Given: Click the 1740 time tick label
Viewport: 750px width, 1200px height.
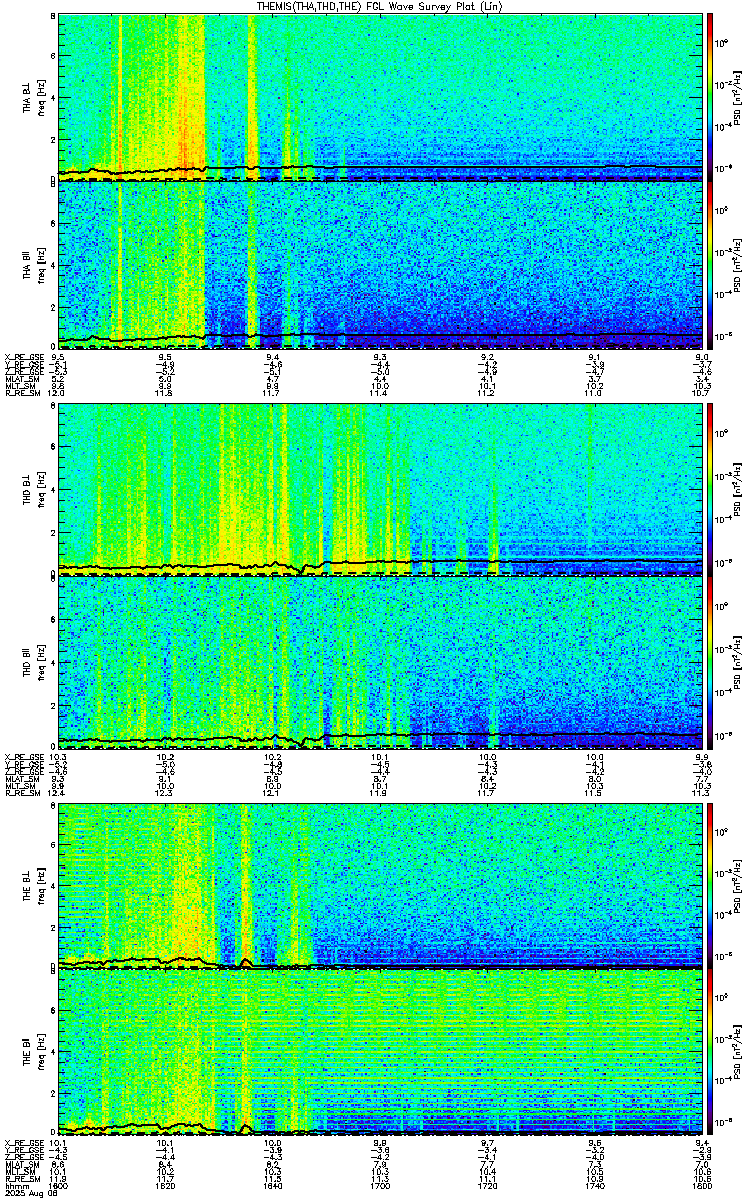Looking at the screenshot, I should coord(595,1186).
